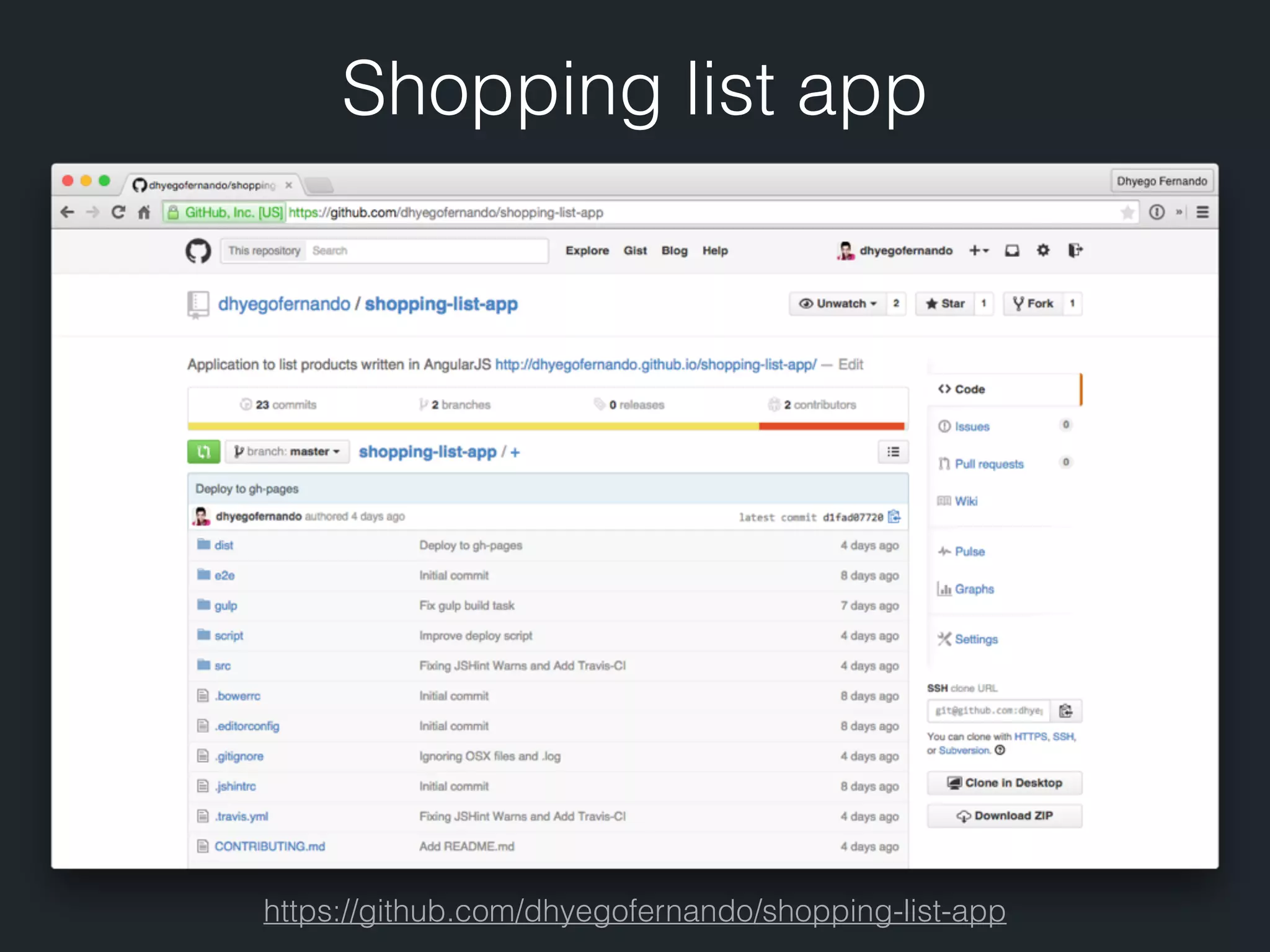This screenshot has width=1270, height=952.
Task: Star the shopping-list-app repository
Action: [x=945, y=304]
